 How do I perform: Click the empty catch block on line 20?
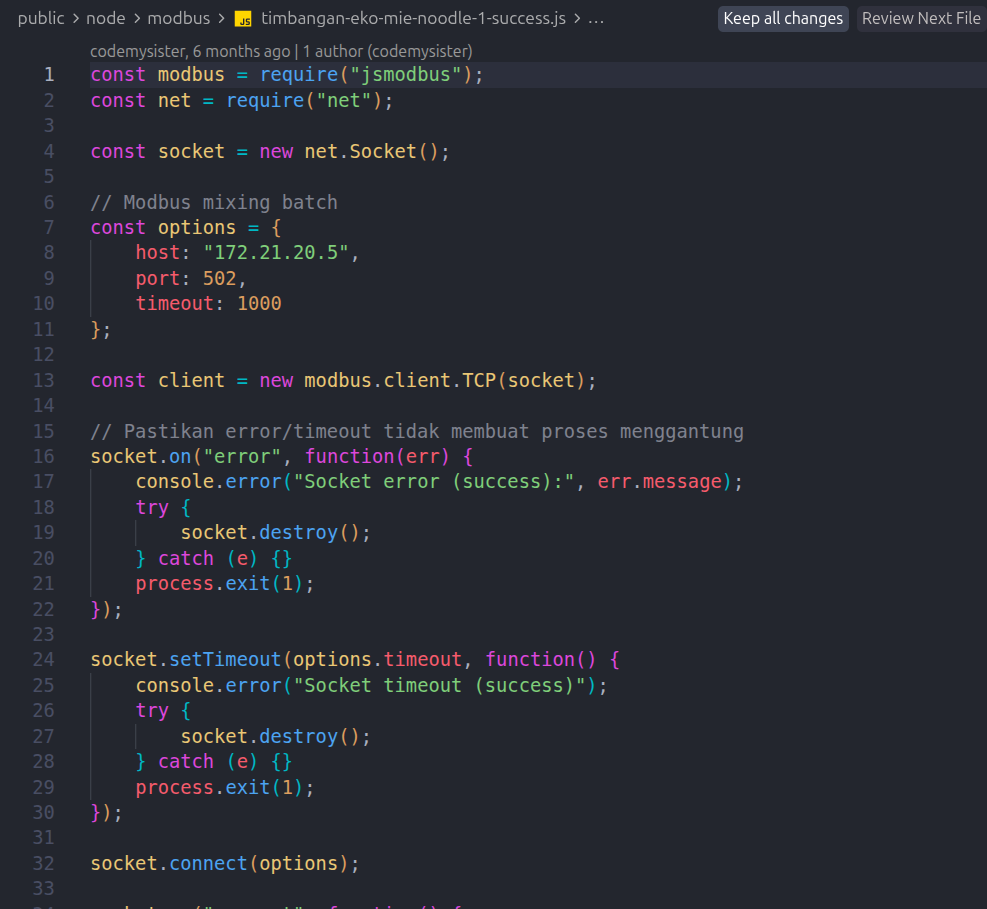pos(281,559)
